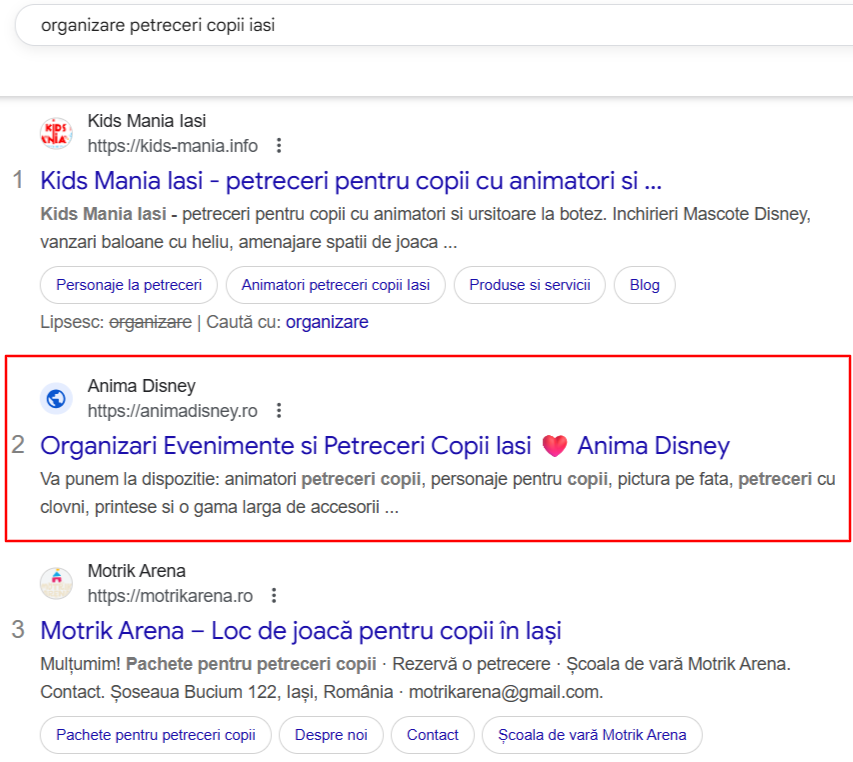Click snippet starting 'Mulțumim! Pachete pentru petreceri'

pyautogui.click(x=416, y=678)
